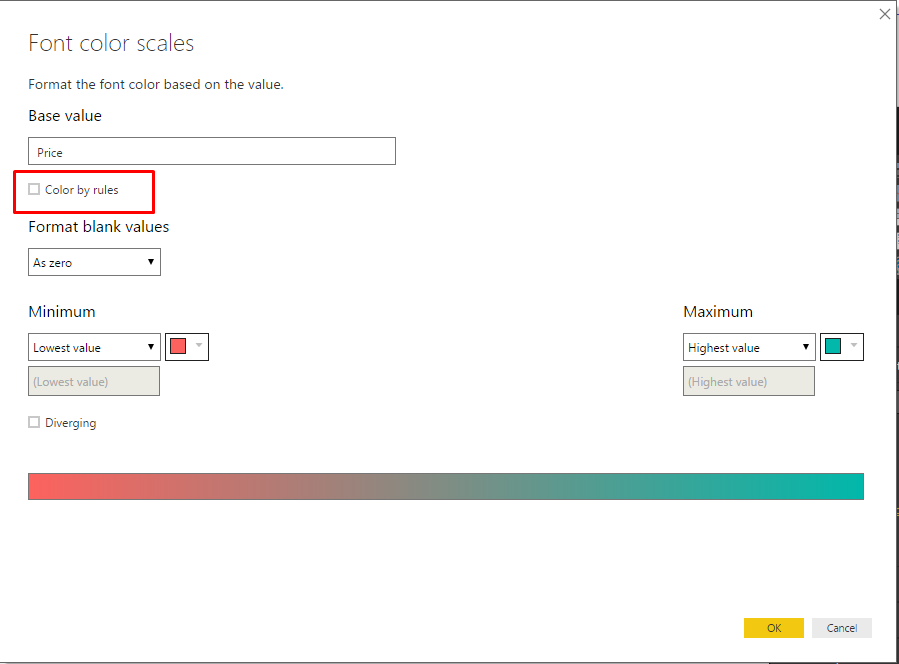This screenshot has height=664, width=899.
Task: Enable the Color by rules checkbox
Action: click(35, 190)
